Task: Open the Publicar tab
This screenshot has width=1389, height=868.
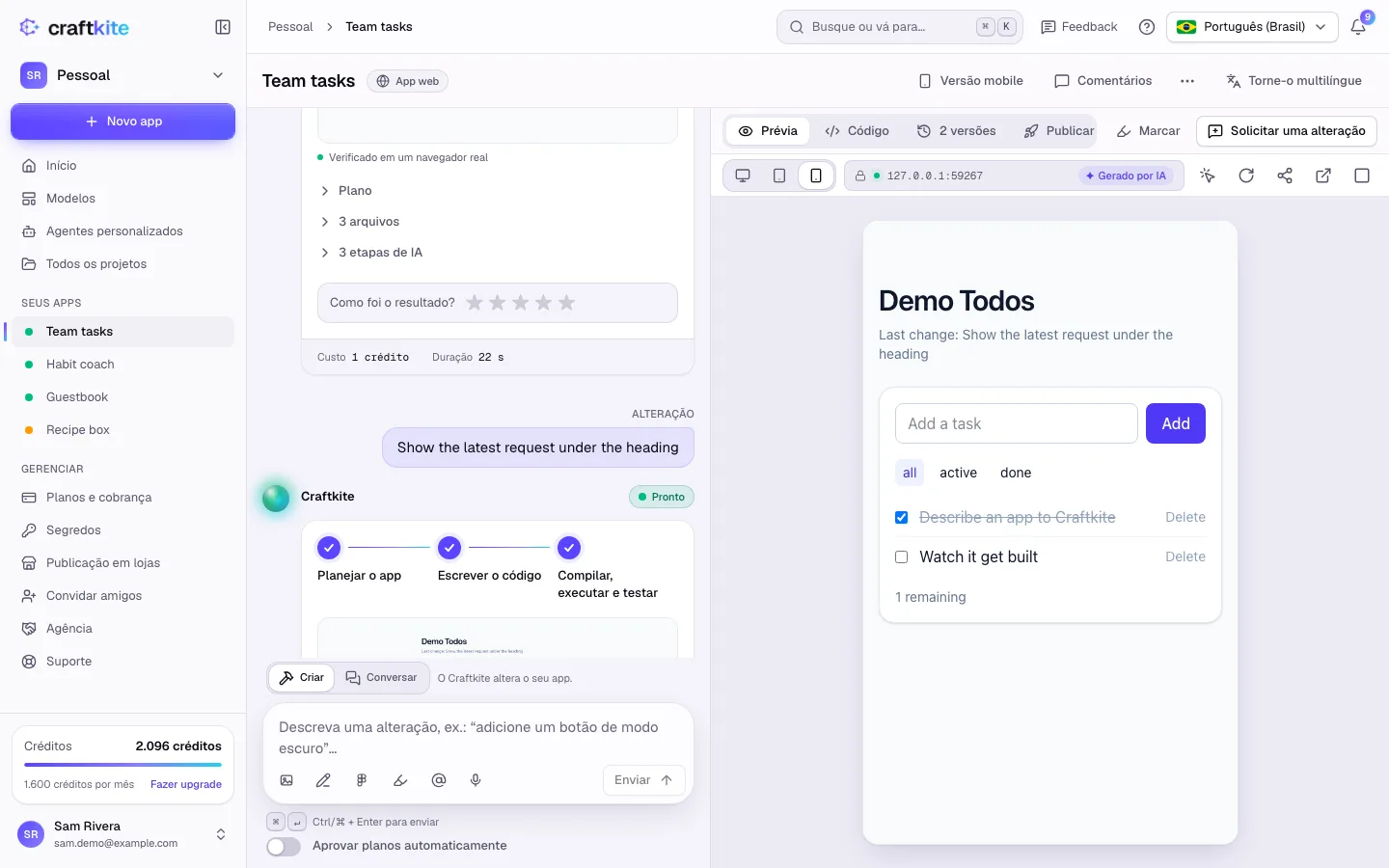Action: [1059, 131]
